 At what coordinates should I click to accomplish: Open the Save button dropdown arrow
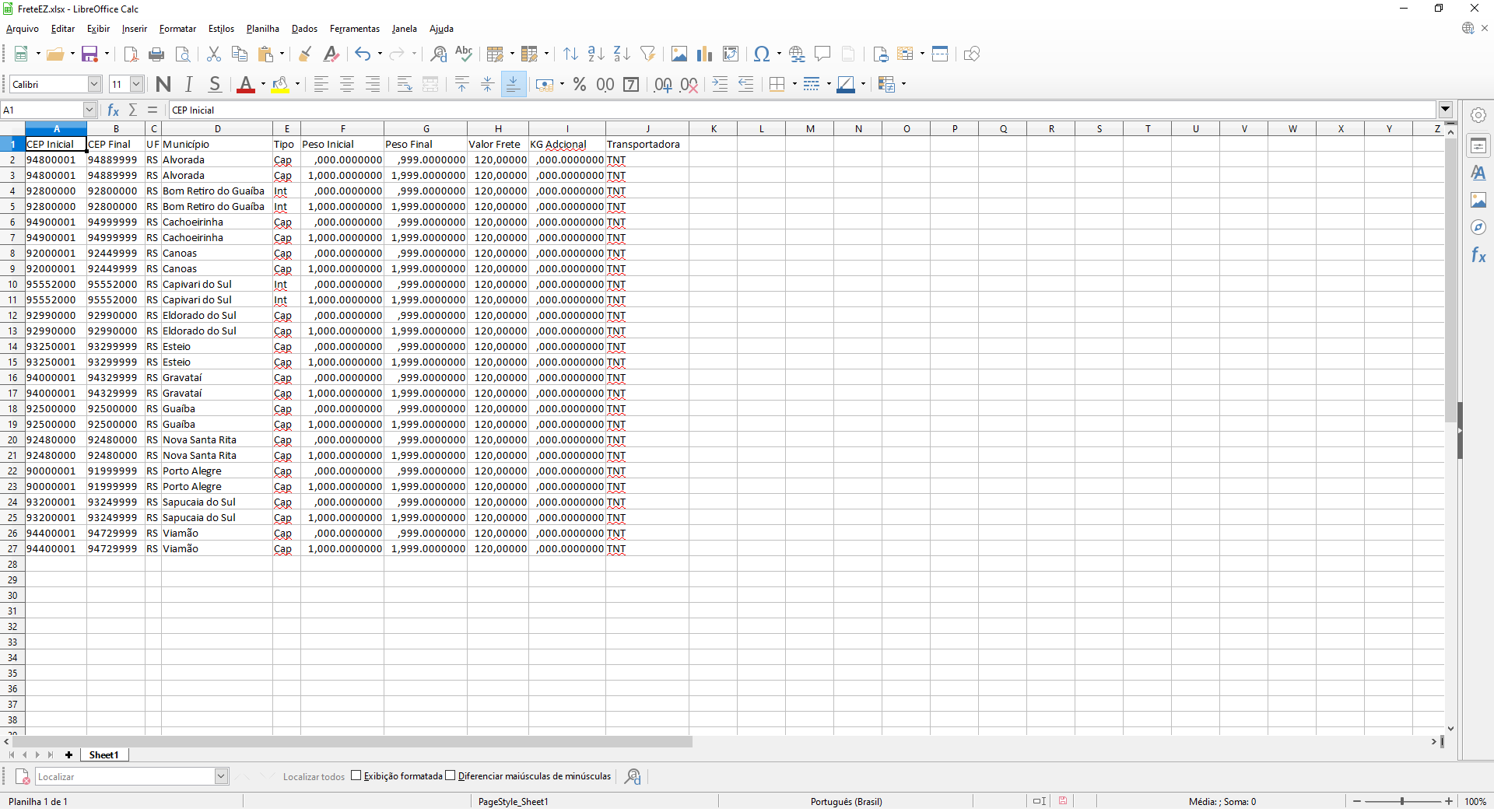click(107, 54)
